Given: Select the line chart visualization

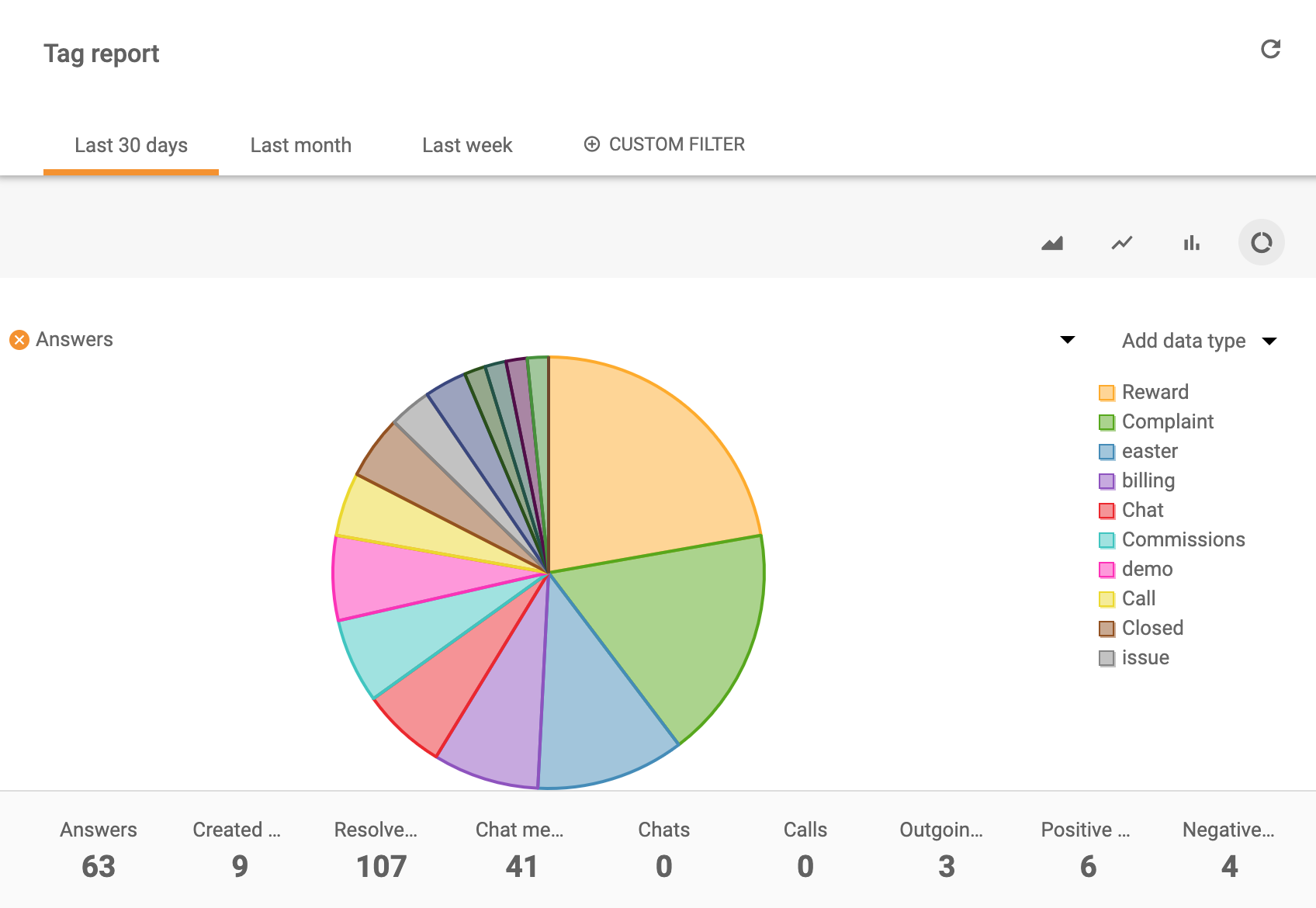Looking at the screenshot, I should [1122, 242].
